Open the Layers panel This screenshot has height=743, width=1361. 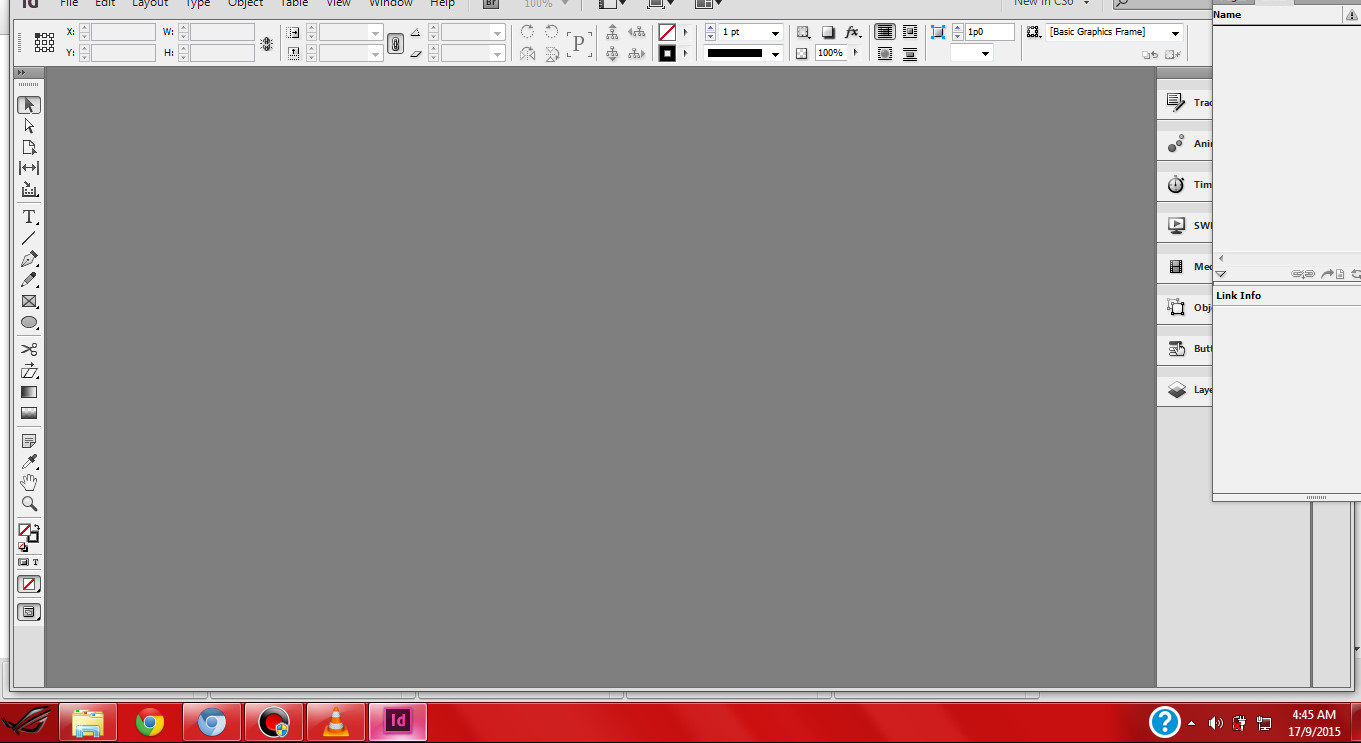pos(1183,389)
